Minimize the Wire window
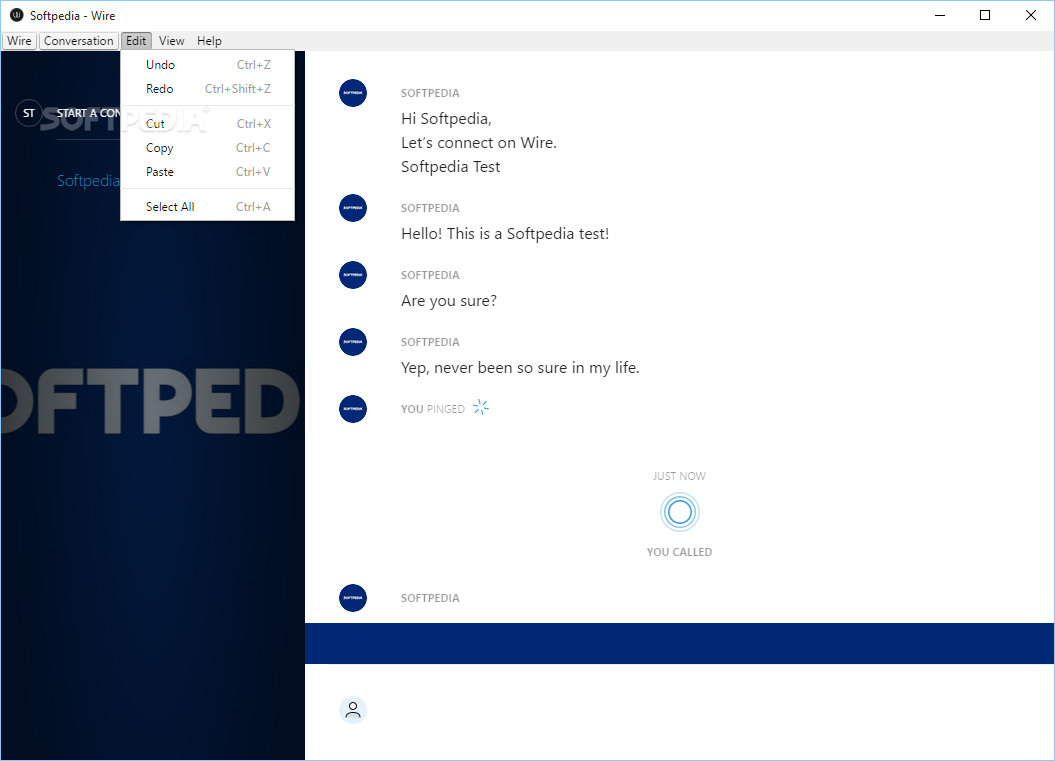This screenshot has height=761, width=1055. point(940,15)
